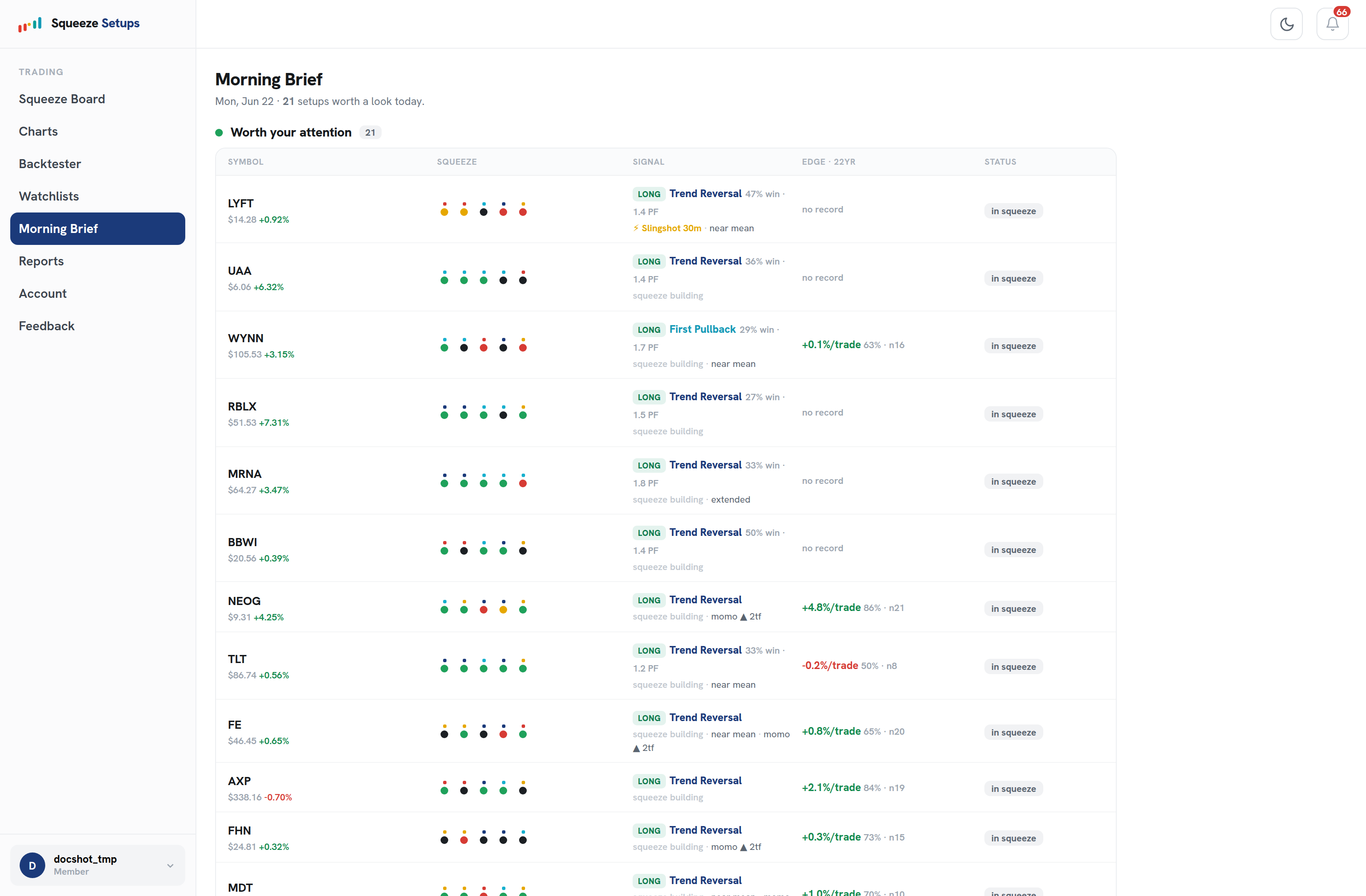Click the SIGNAL column header
This screenshot has width=1366, height=896.
click(x=648, y=162)
